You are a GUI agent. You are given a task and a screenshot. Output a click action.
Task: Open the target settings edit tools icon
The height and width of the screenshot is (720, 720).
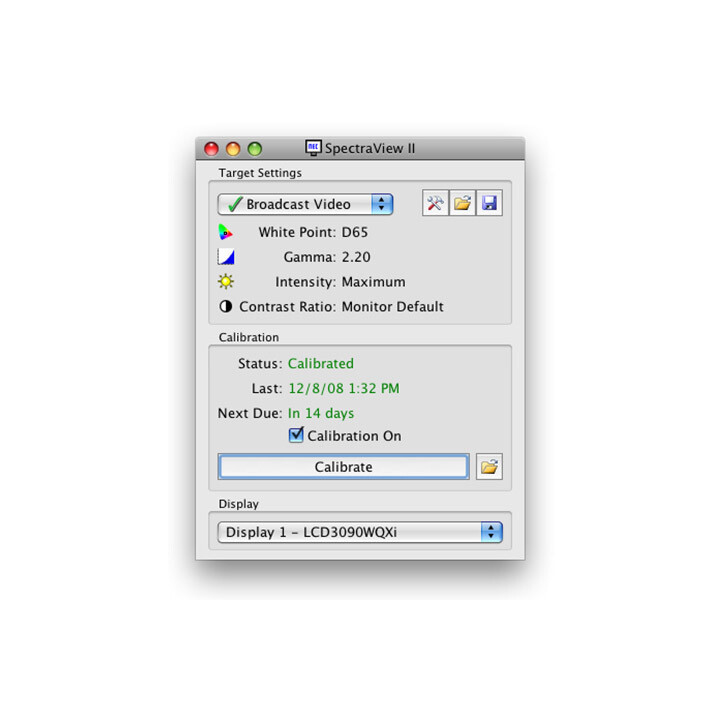(x=435, y=203)
